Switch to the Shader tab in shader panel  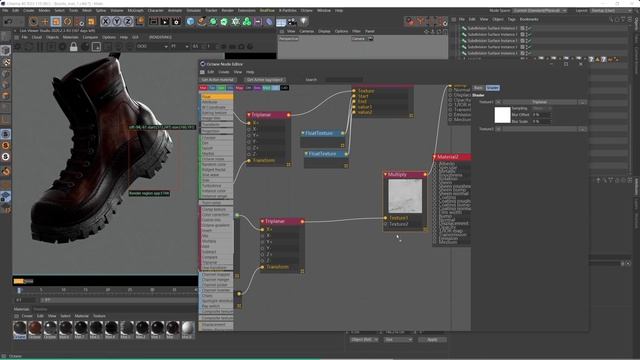pos(492,88)
